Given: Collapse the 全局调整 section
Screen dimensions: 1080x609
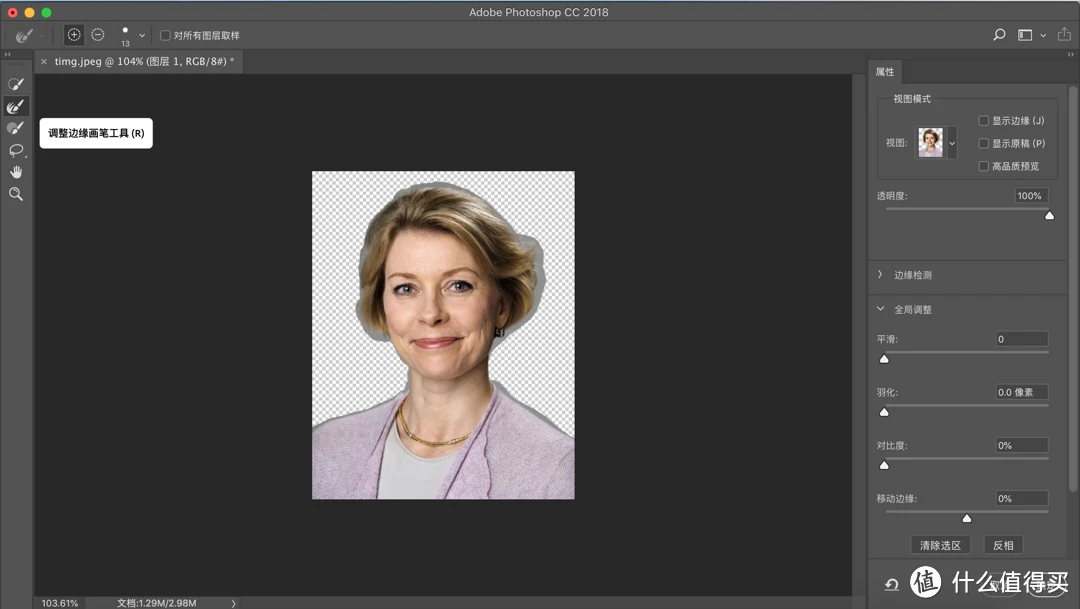Looking at the screenshot, I should (880, 309).
